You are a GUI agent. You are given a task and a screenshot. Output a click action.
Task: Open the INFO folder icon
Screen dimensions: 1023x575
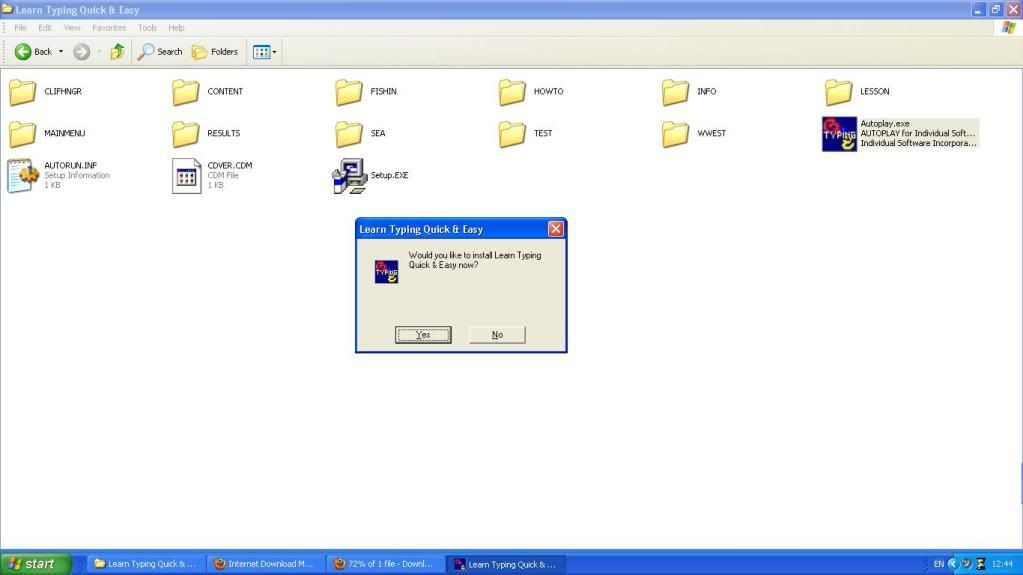[675, 92]
